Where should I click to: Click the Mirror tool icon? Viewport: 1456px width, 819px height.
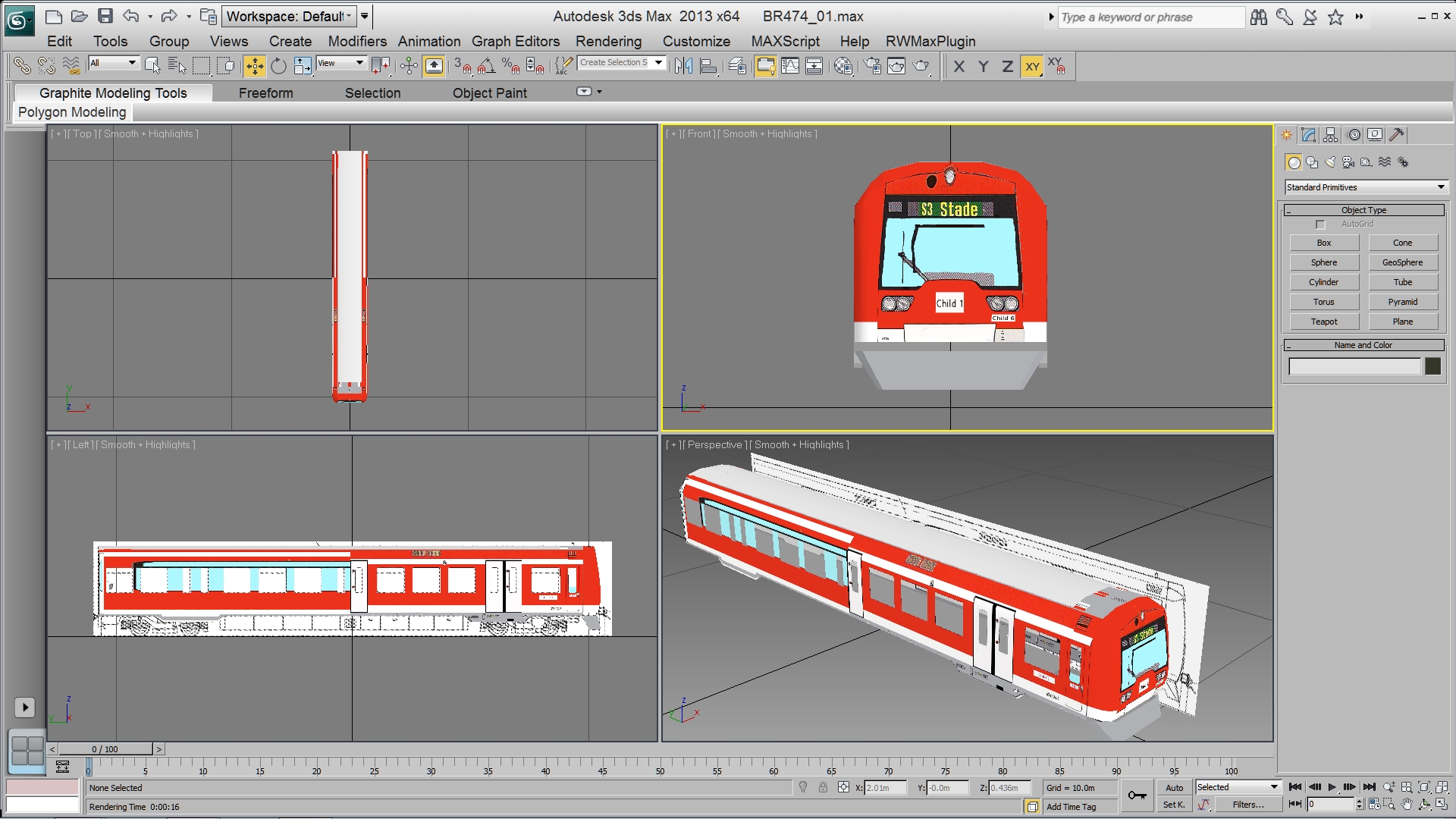point(683,67)
